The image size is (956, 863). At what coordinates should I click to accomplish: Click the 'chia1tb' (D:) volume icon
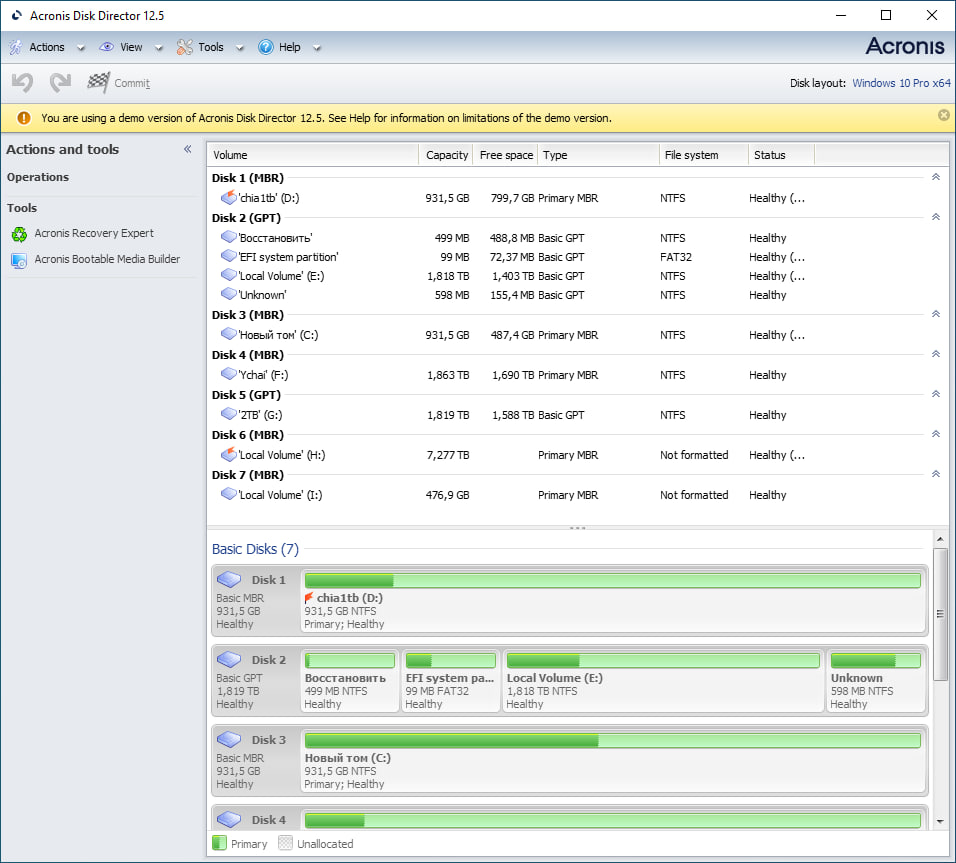click(x=229, y=197)
